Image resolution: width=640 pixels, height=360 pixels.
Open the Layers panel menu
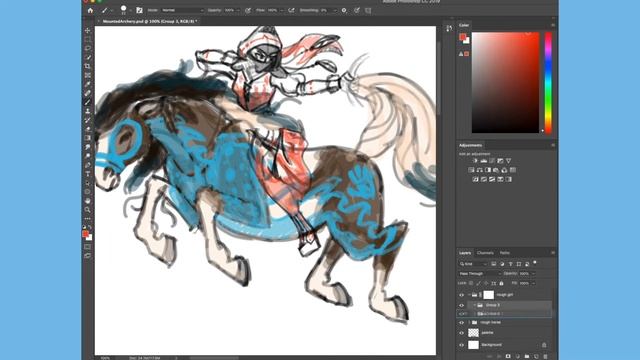pos(553,253)
